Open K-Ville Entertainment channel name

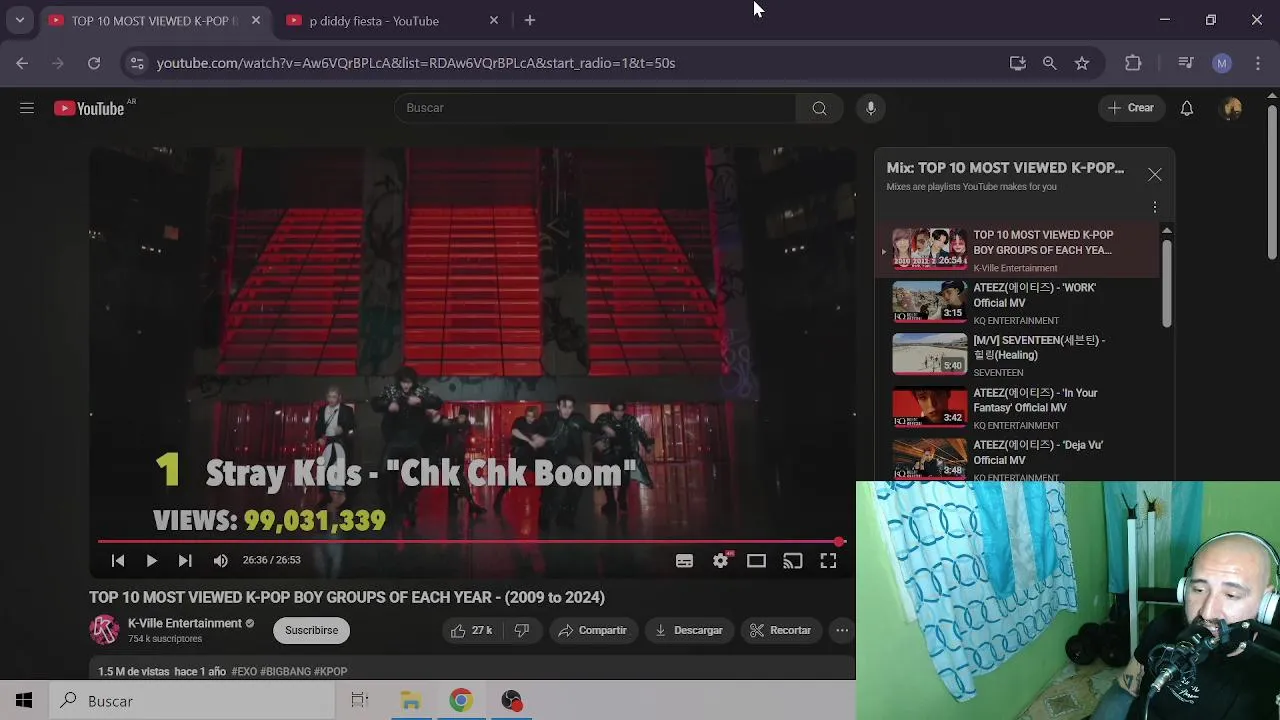point(185,623)
